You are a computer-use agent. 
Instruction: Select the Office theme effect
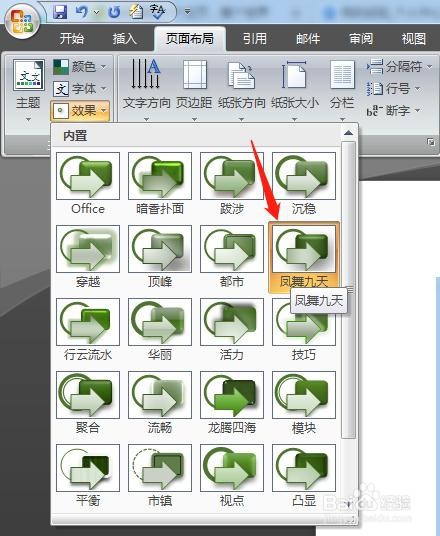[88, 184]
